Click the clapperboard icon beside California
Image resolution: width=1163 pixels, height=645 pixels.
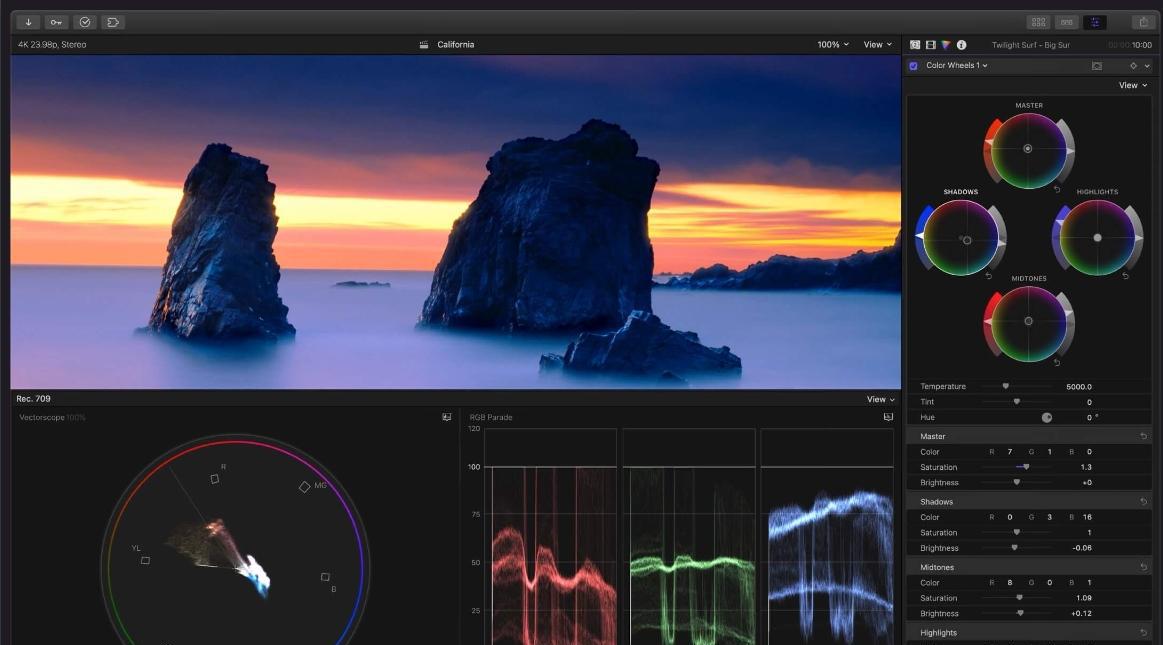pyautogui.click(x=424, y=44)
